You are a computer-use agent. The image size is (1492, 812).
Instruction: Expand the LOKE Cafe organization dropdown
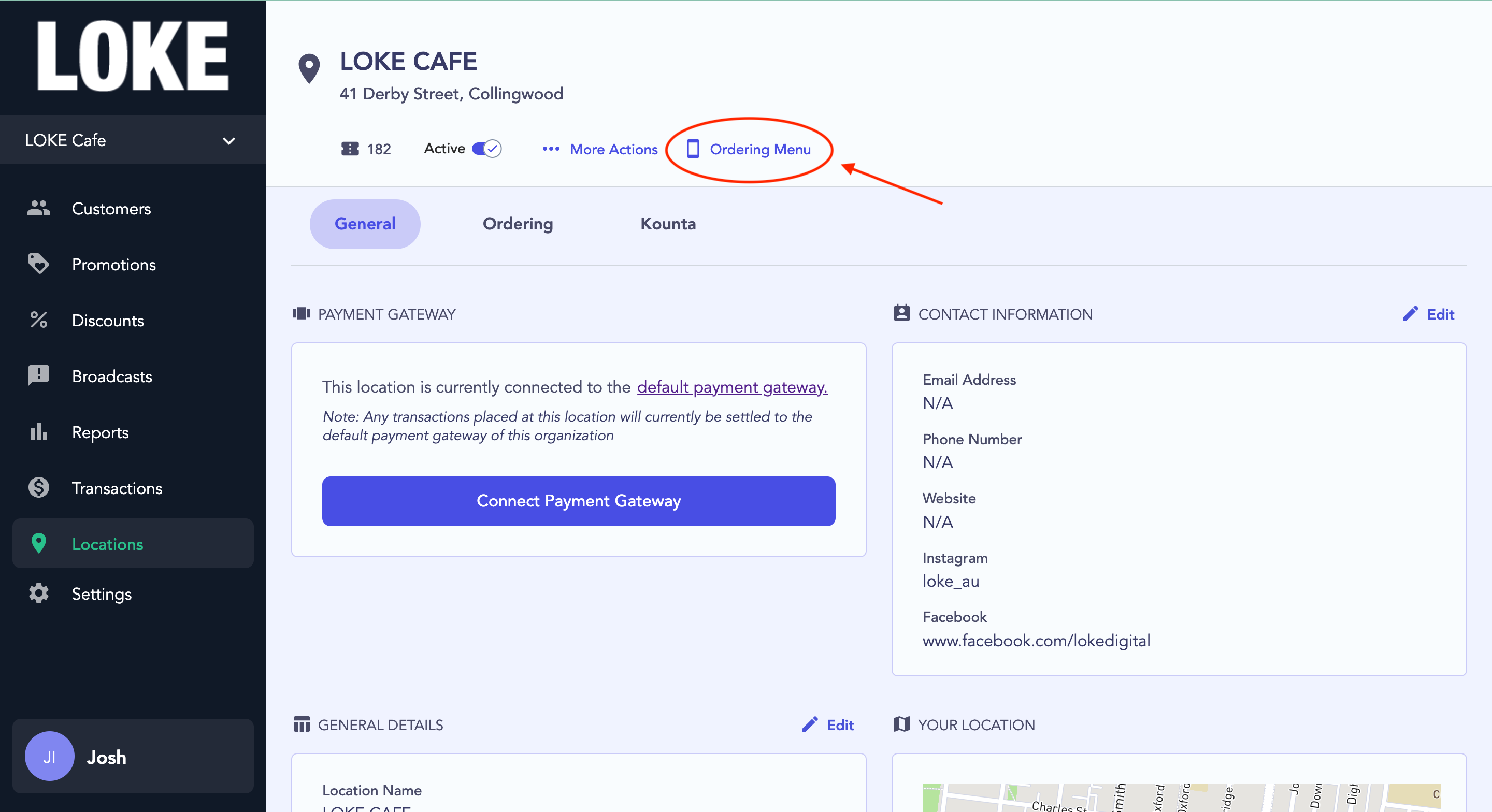click(133, 140)
